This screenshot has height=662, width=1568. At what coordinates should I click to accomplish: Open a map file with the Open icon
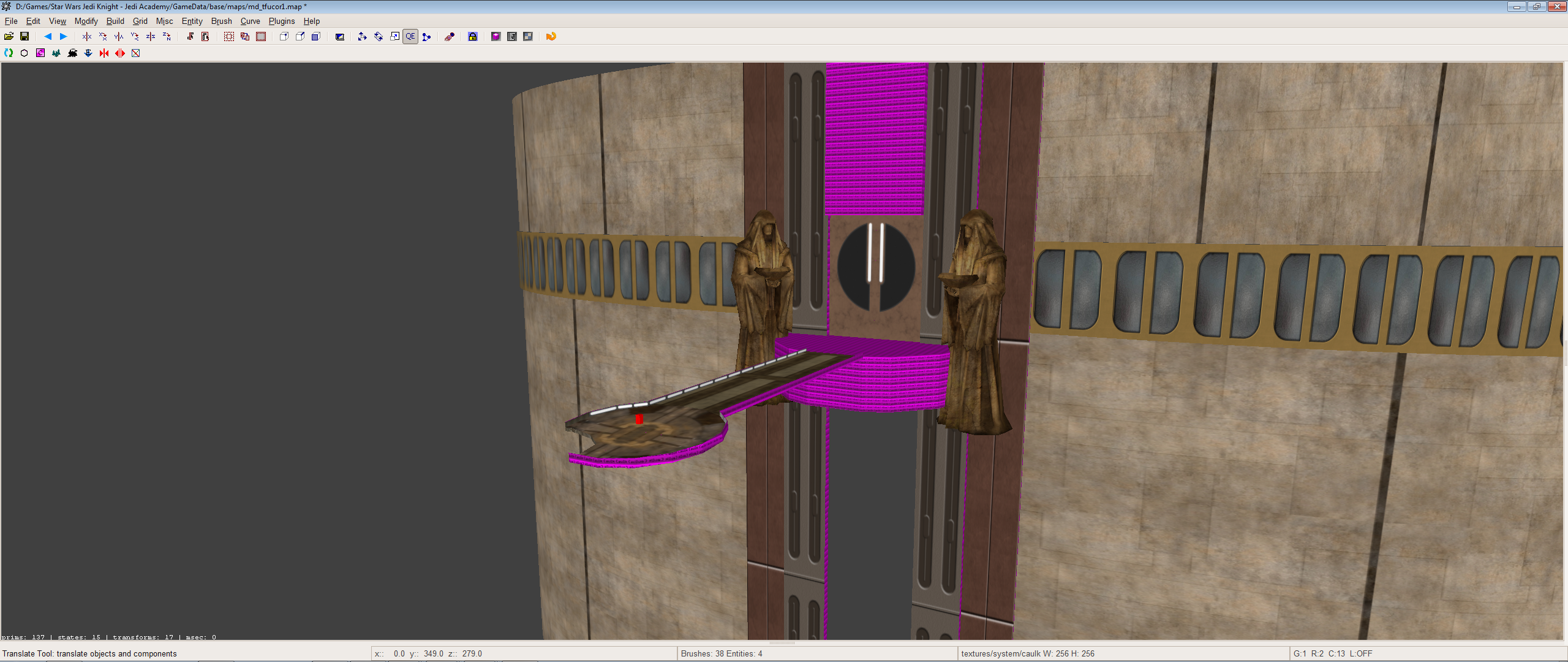coord(9,37)
